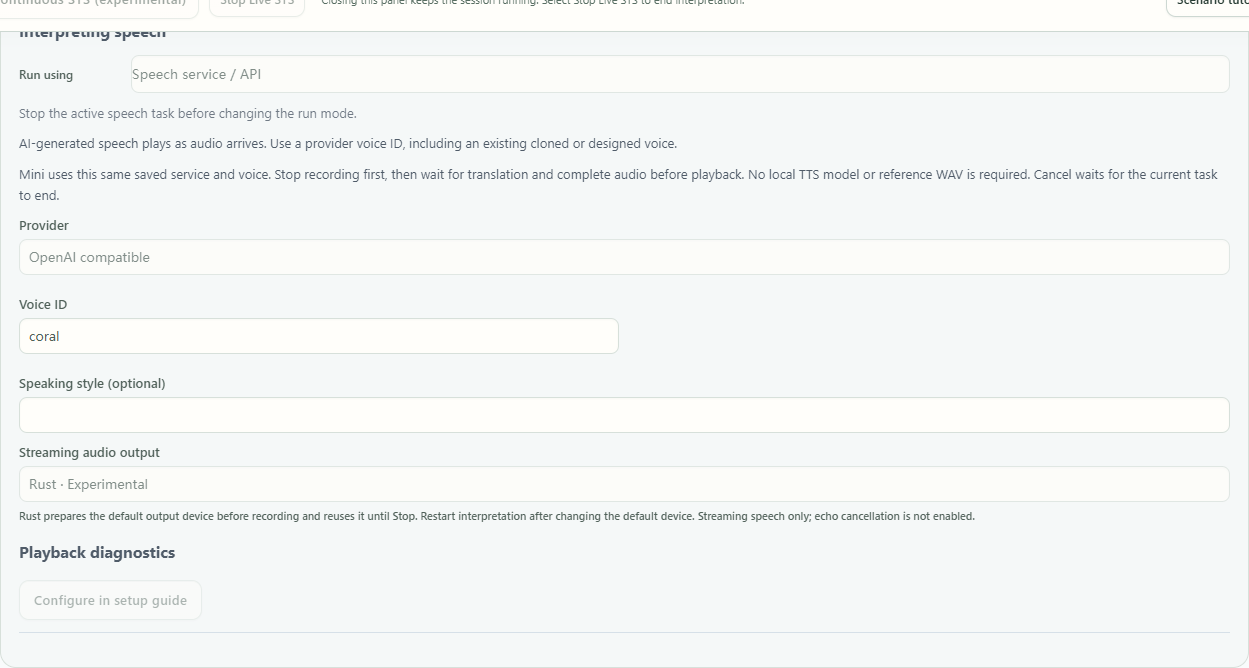This screenshot has height=668, width=1249.
Task: Click the Playback diagnostics heading
Action: pos(97,553)
